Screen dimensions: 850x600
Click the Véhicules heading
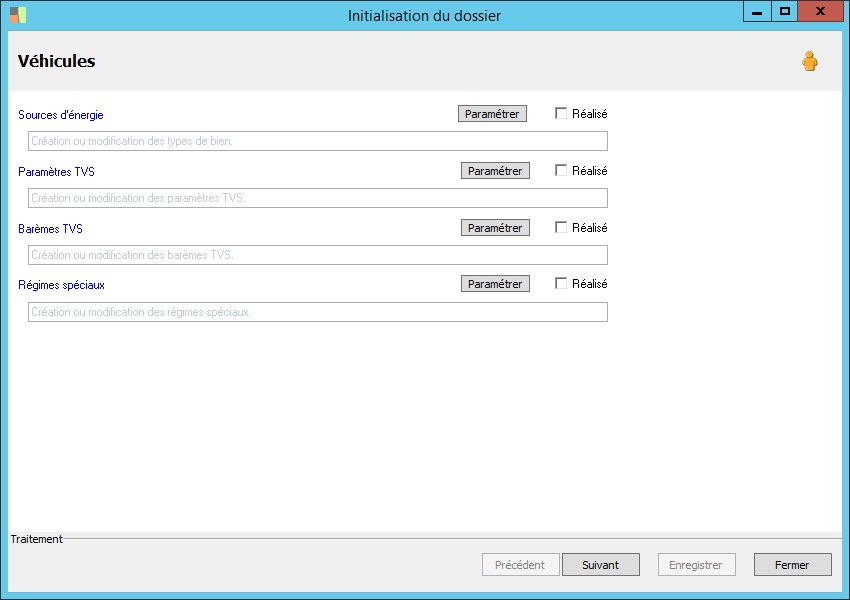point(56,61)
